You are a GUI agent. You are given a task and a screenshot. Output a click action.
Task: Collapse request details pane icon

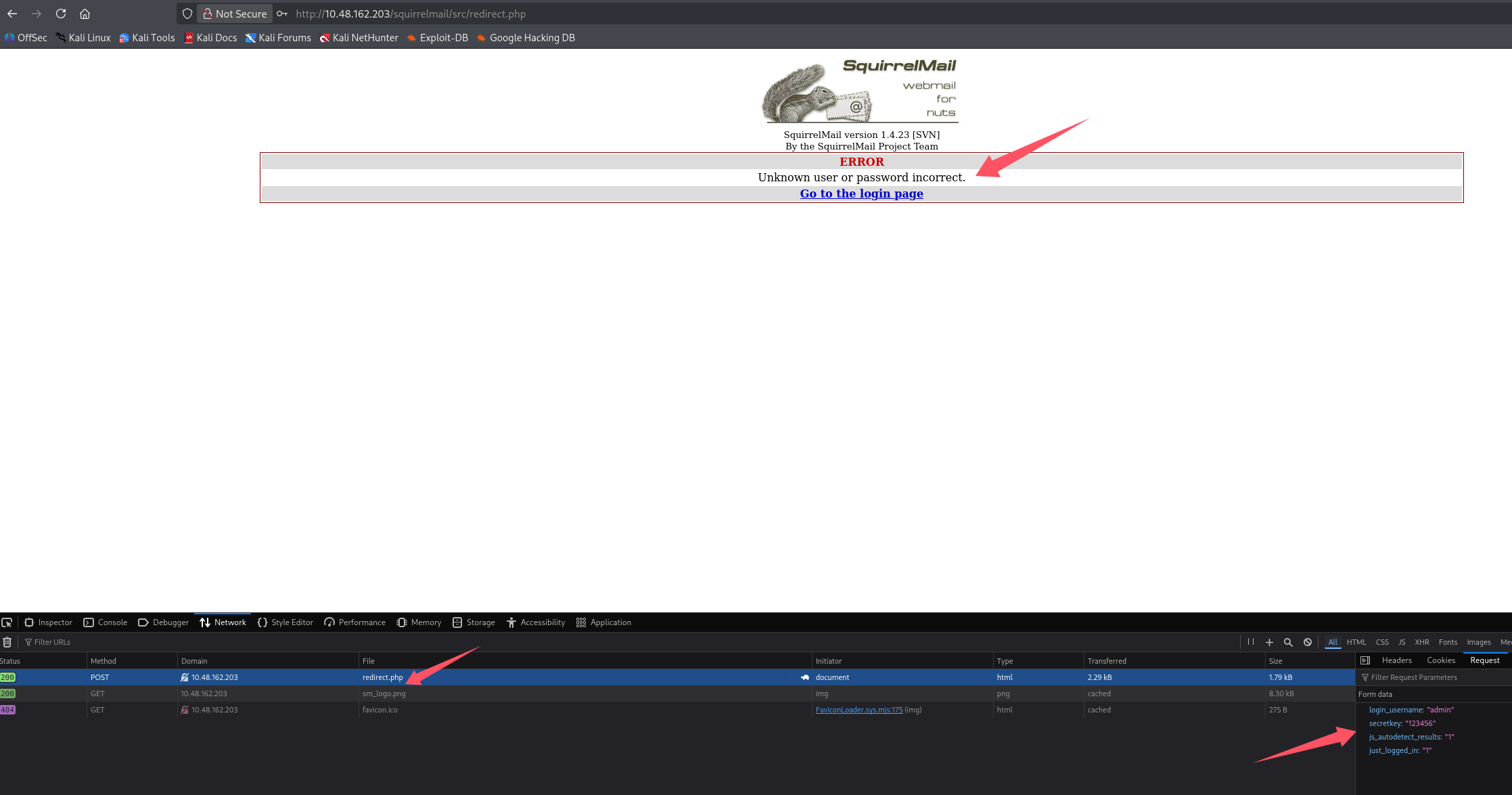pos(1365,660)
